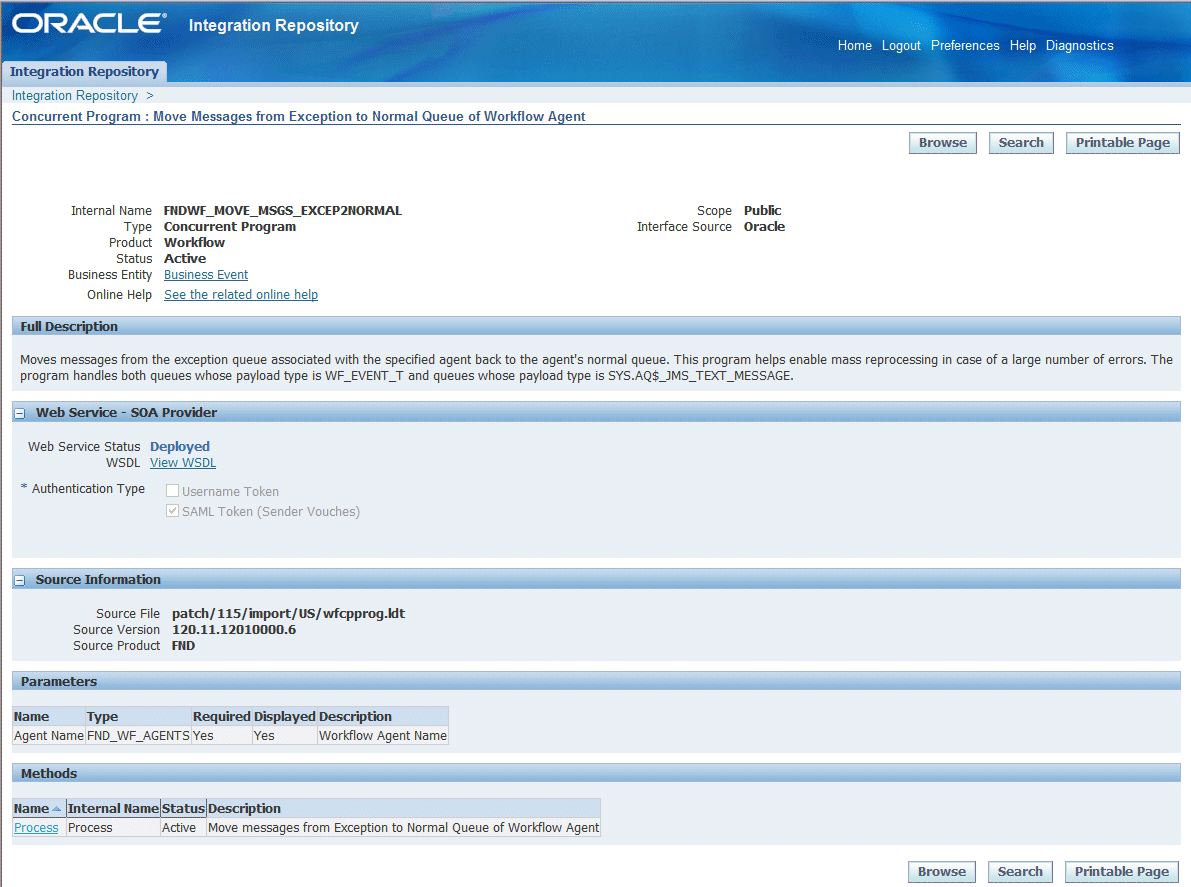
Task: Click the 'Agent Name' parameter cell
Action: pos(49,736)
